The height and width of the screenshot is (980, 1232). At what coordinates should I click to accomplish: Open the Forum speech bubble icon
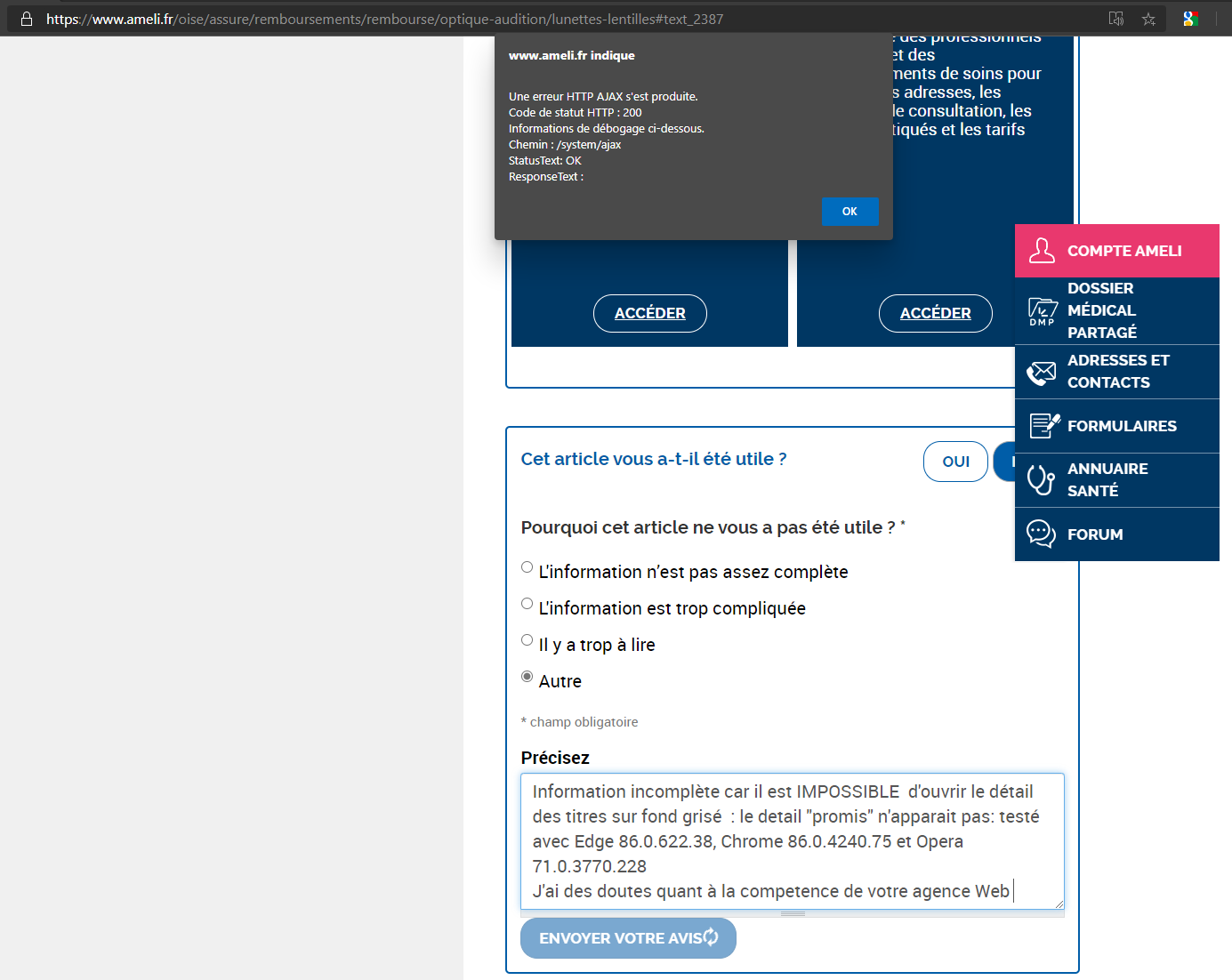click(1041, 534)
